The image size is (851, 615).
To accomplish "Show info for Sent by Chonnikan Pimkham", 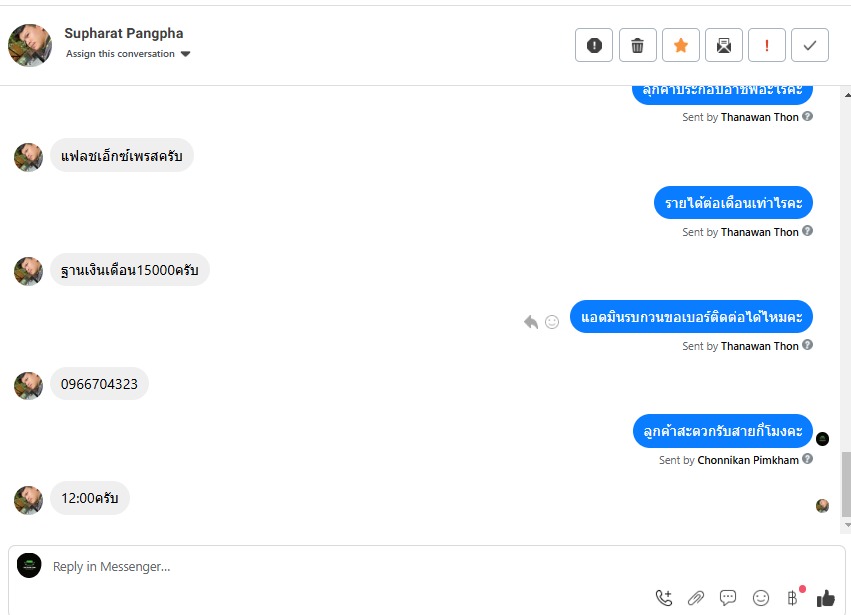I will [x=808, y=459].
